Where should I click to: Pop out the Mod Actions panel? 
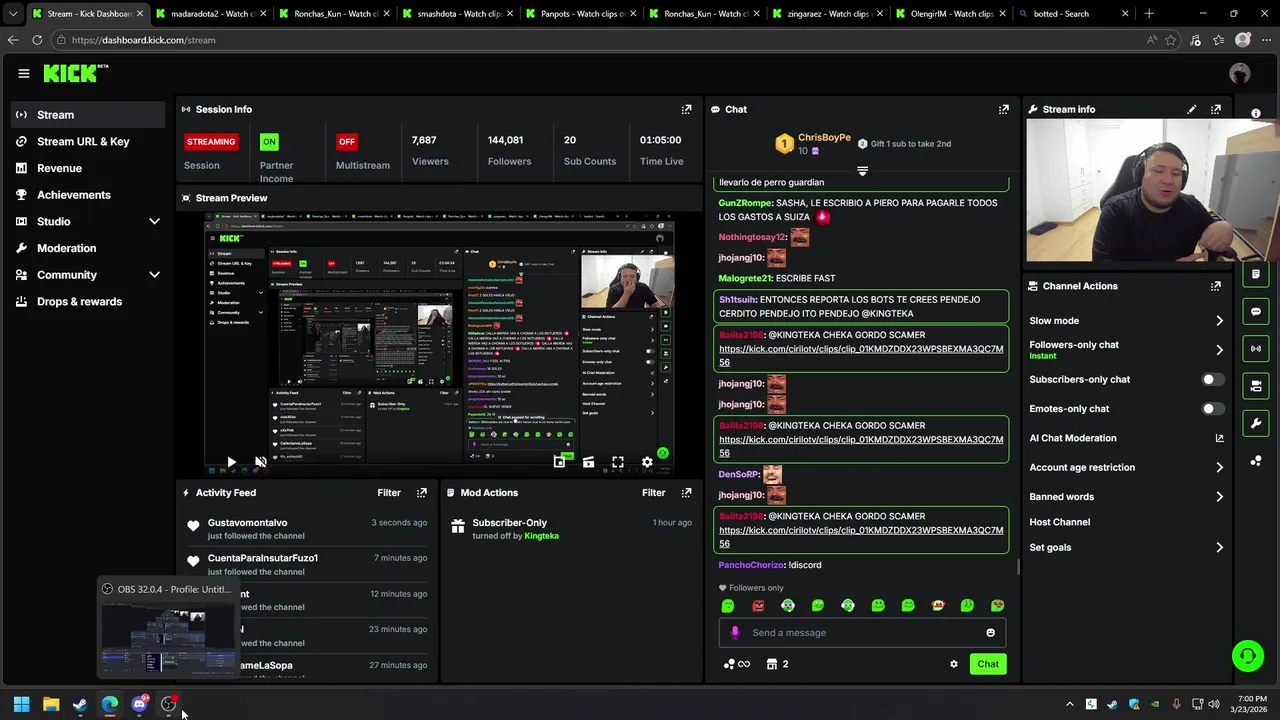[686, 492]
